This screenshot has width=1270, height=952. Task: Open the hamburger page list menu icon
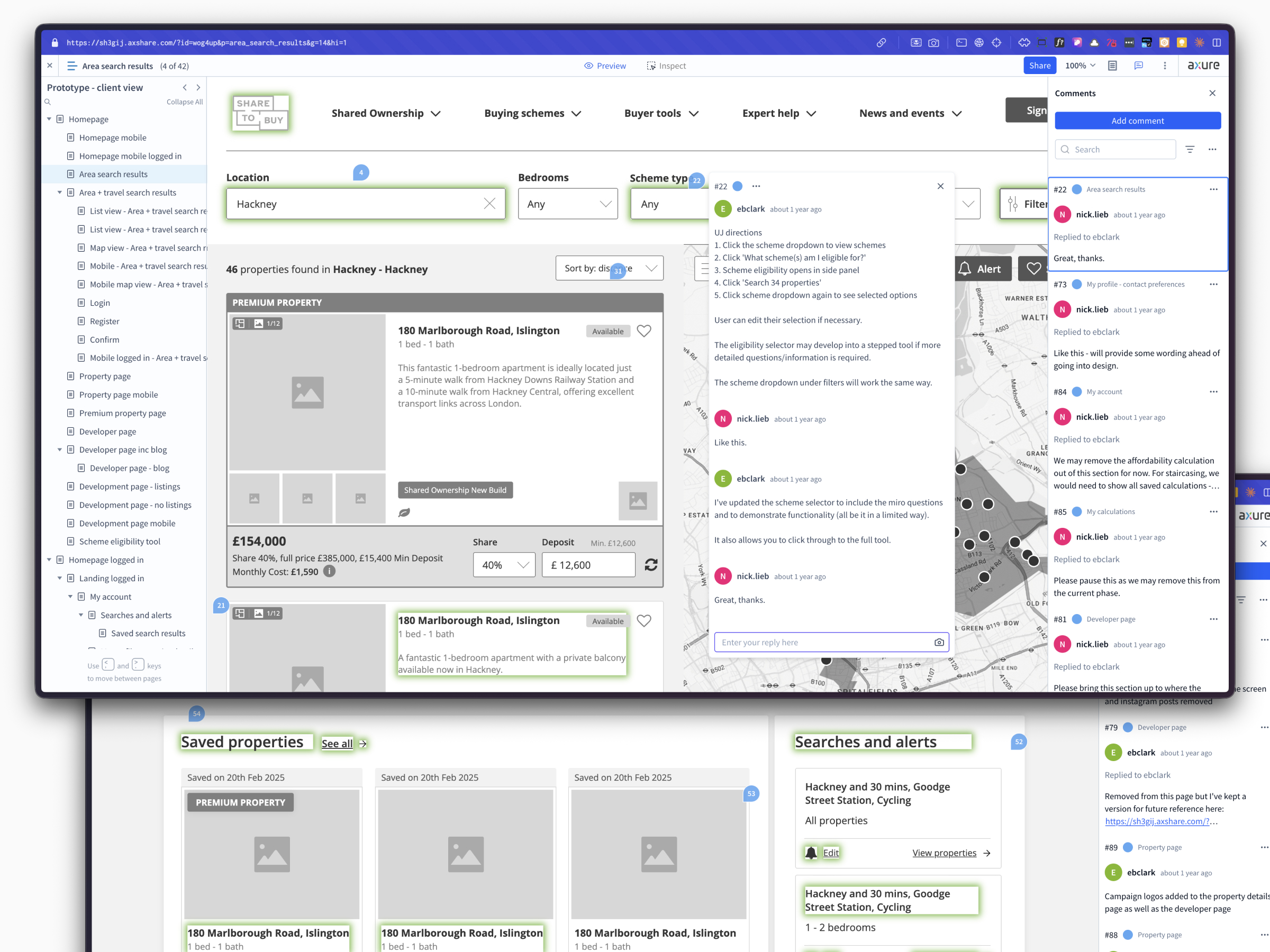pos(72,66)
